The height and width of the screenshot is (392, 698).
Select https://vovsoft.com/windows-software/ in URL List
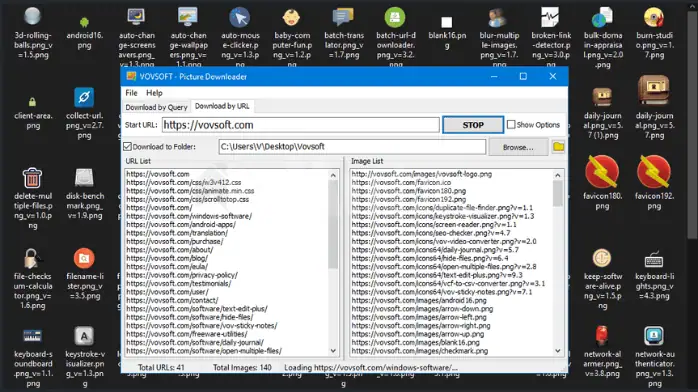[189, 216]
